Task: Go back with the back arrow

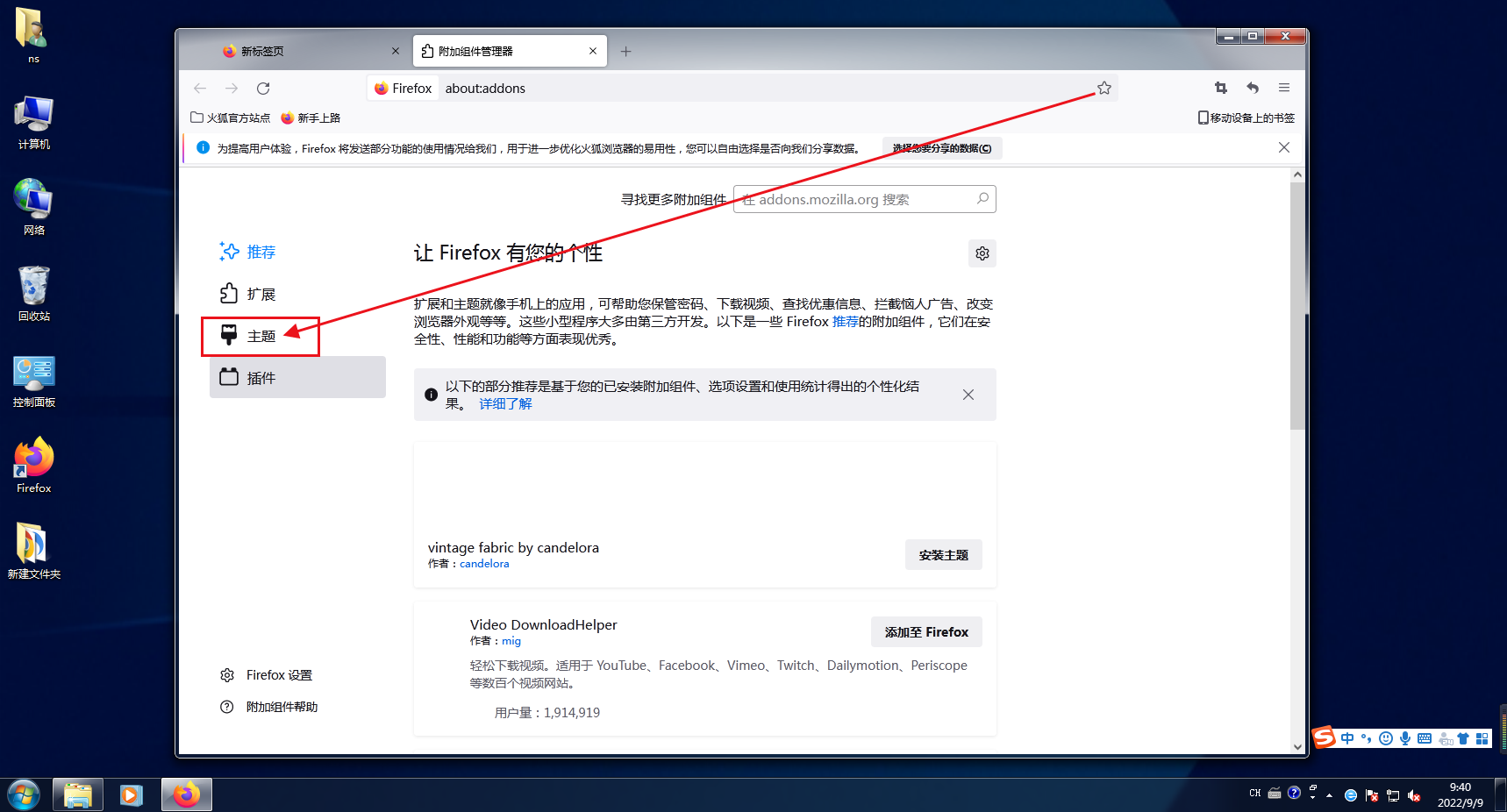Action: [200, 88]
